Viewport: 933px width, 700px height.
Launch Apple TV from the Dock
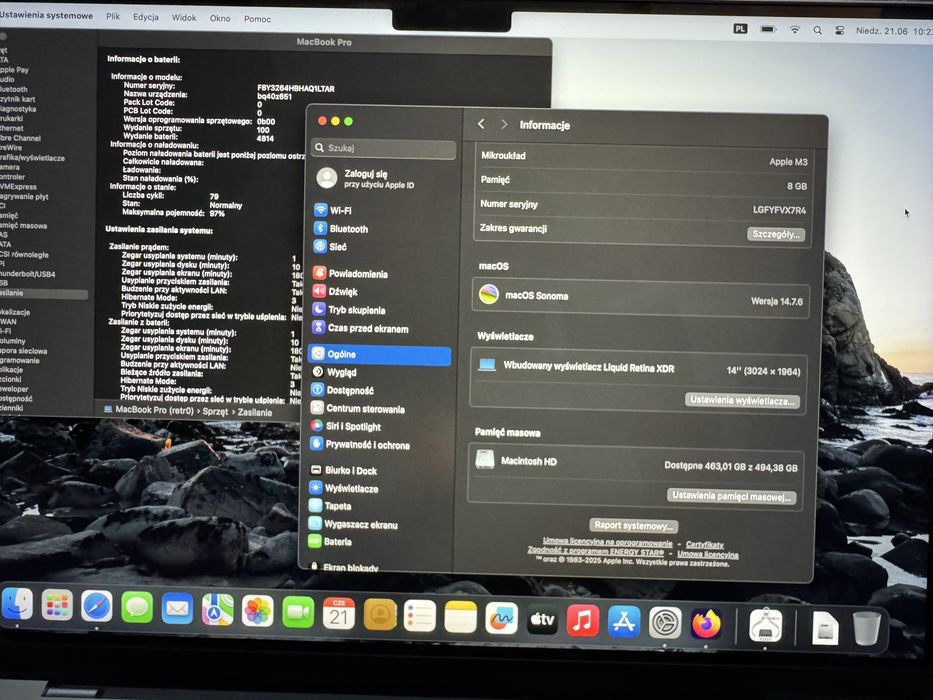tap(542, 619)
